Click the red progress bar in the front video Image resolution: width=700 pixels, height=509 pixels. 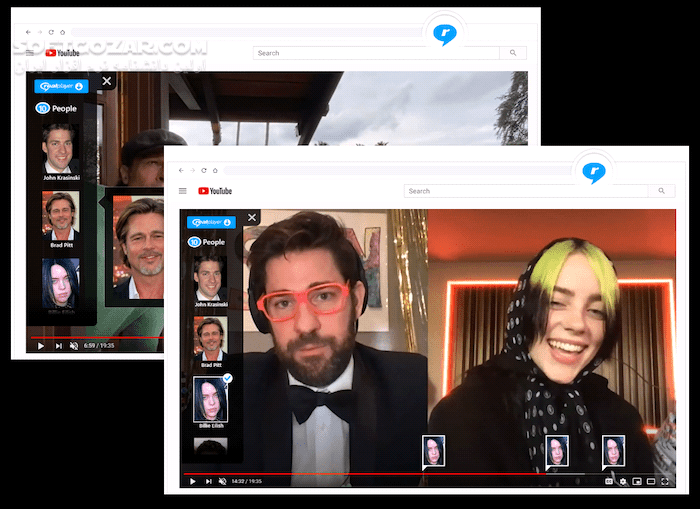tap(400, 473)
